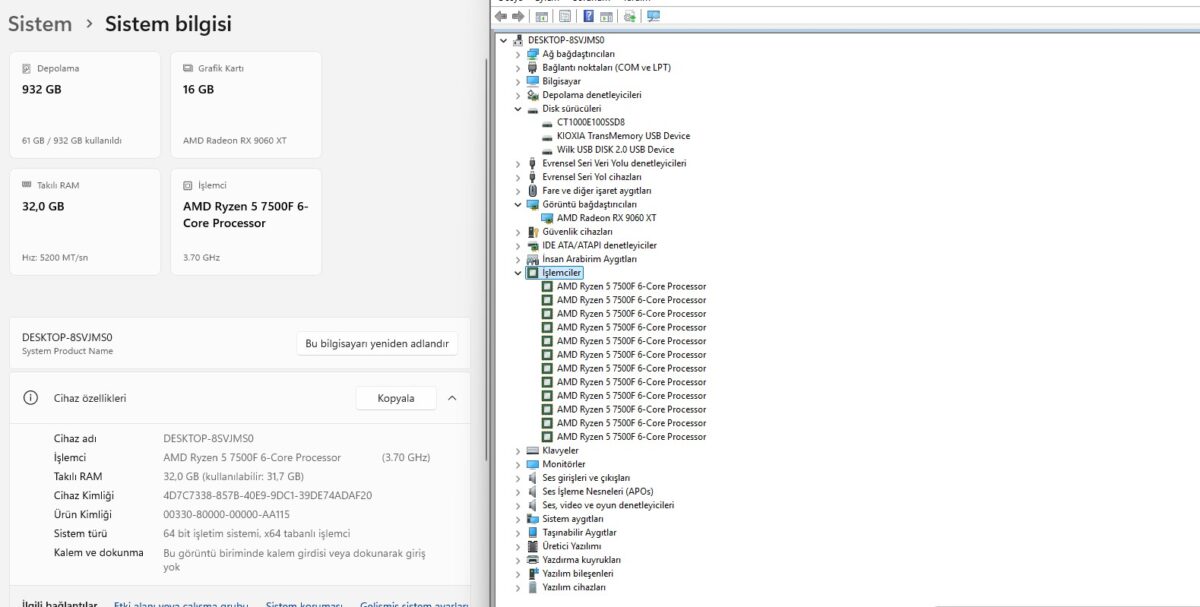This screenshot has height=607, width=1200.
Task: Expand the Yazılım bileşenleri node
Action: [x=518, y=573]
